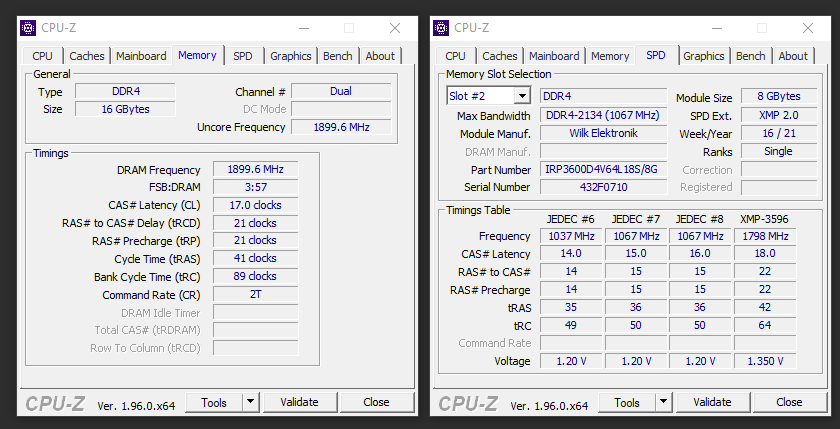Switch to SPD tab in left window
This screenshot has width=840, height=429.
243,56
